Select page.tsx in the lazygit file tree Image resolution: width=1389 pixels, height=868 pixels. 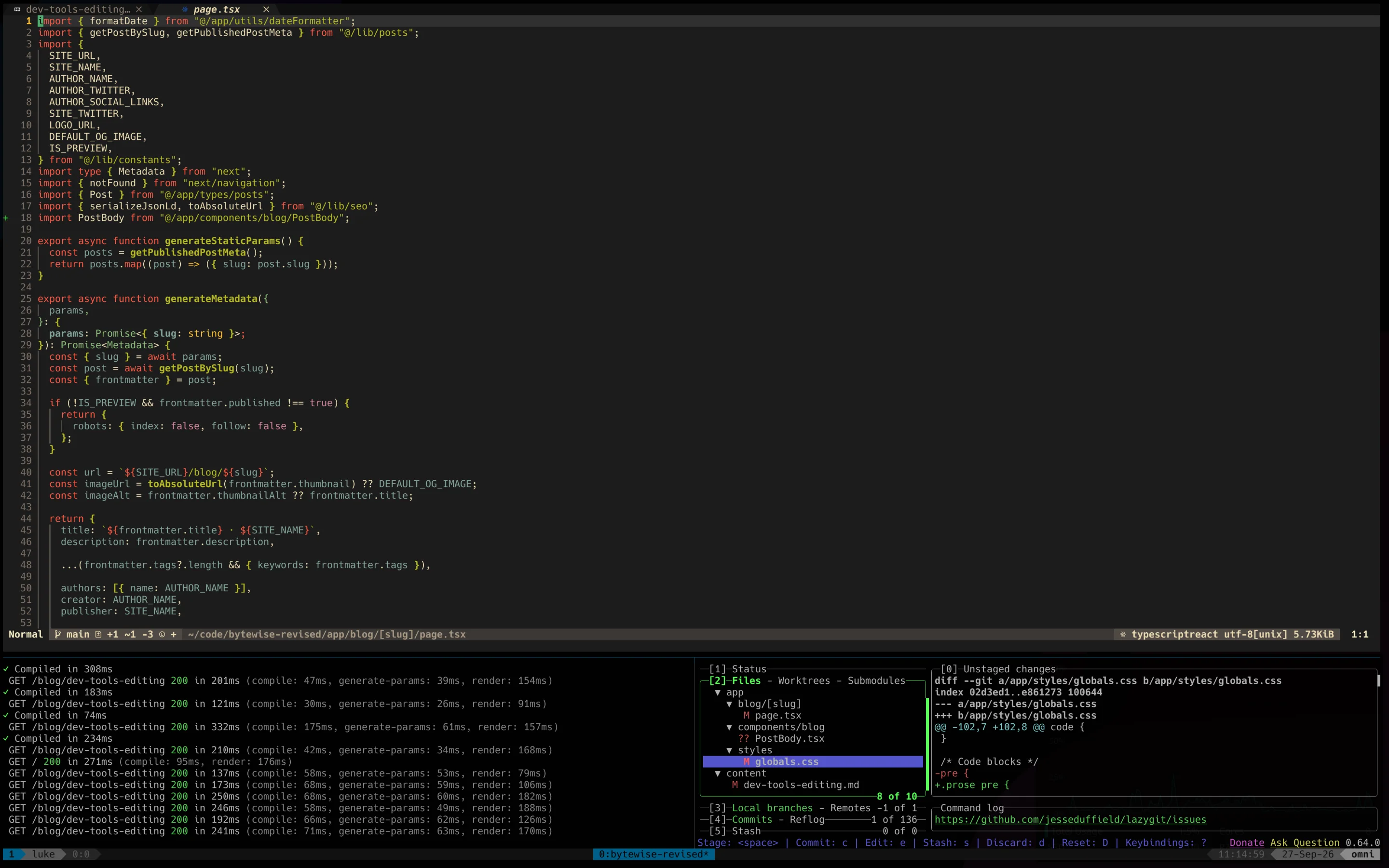click(x=778, y=715)
